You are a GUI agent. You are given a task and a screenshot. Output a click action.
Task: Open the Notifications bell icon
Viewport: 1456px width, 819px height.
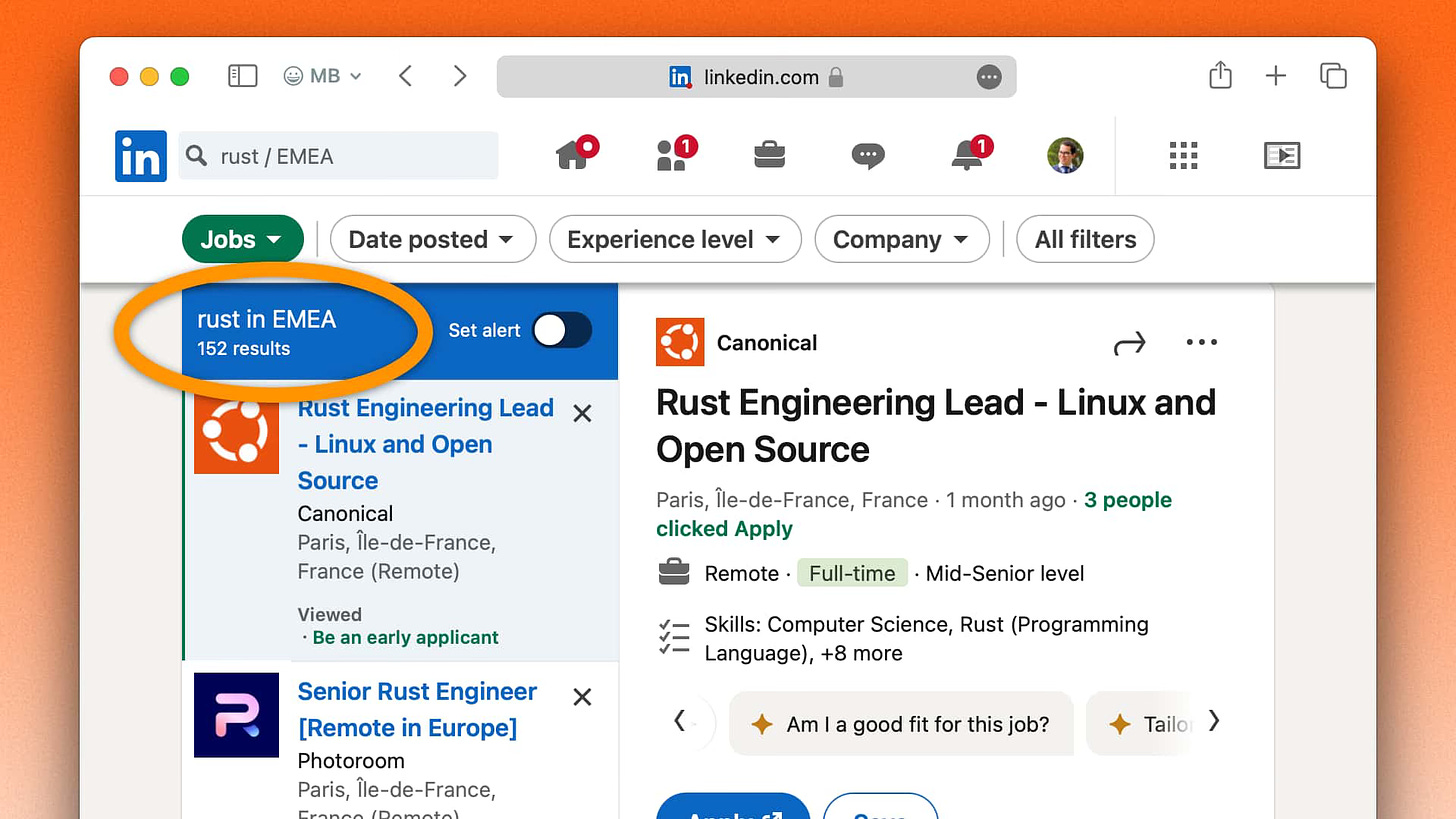(x=969, y=154)
